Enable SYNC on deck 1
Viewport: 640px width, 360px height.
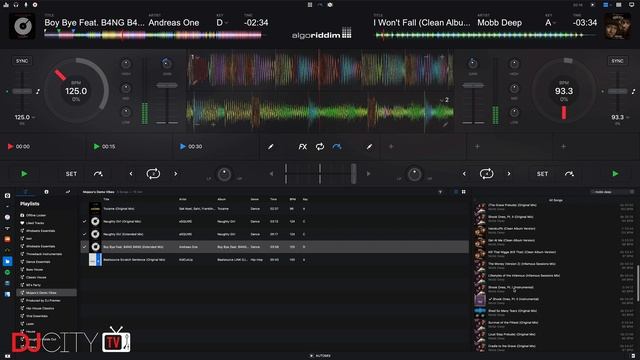point(22,61)
